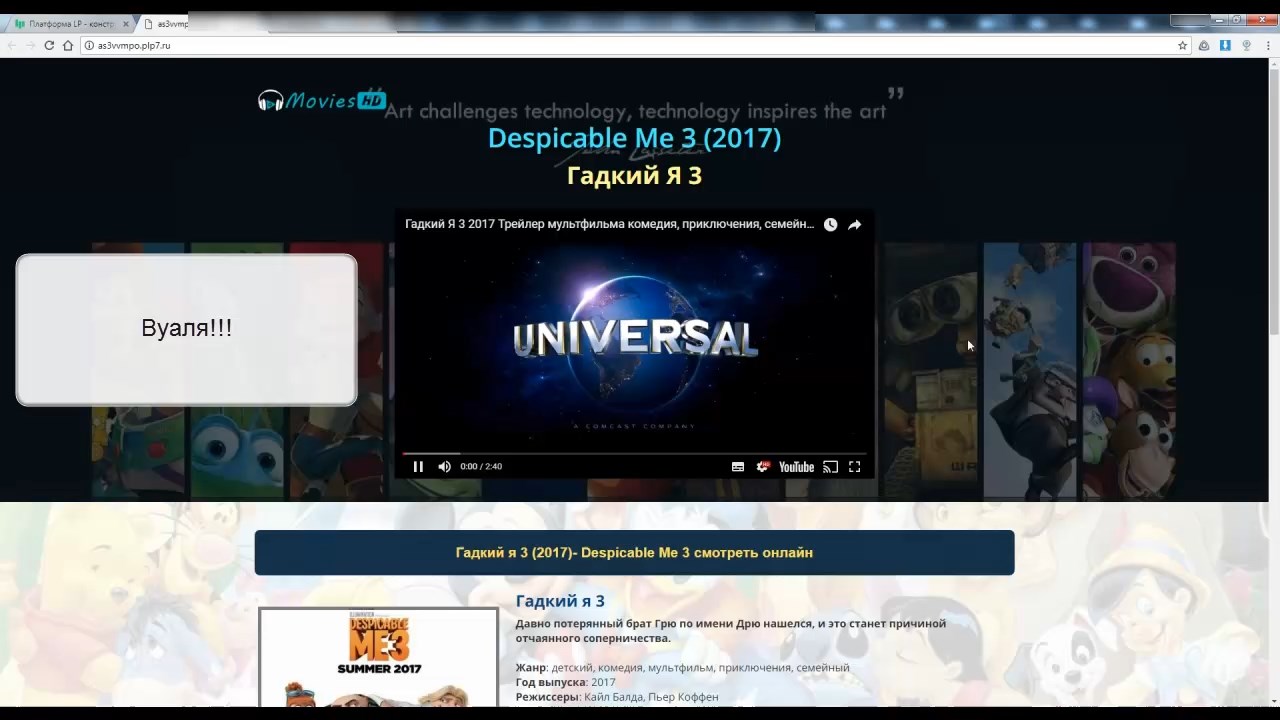Share the trailer video

coord(855,225)
